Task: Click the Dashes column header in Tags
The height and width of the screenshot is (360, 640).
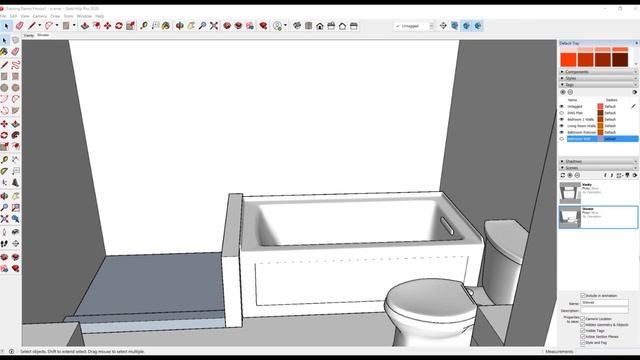Action: click(x=611, y=100)
